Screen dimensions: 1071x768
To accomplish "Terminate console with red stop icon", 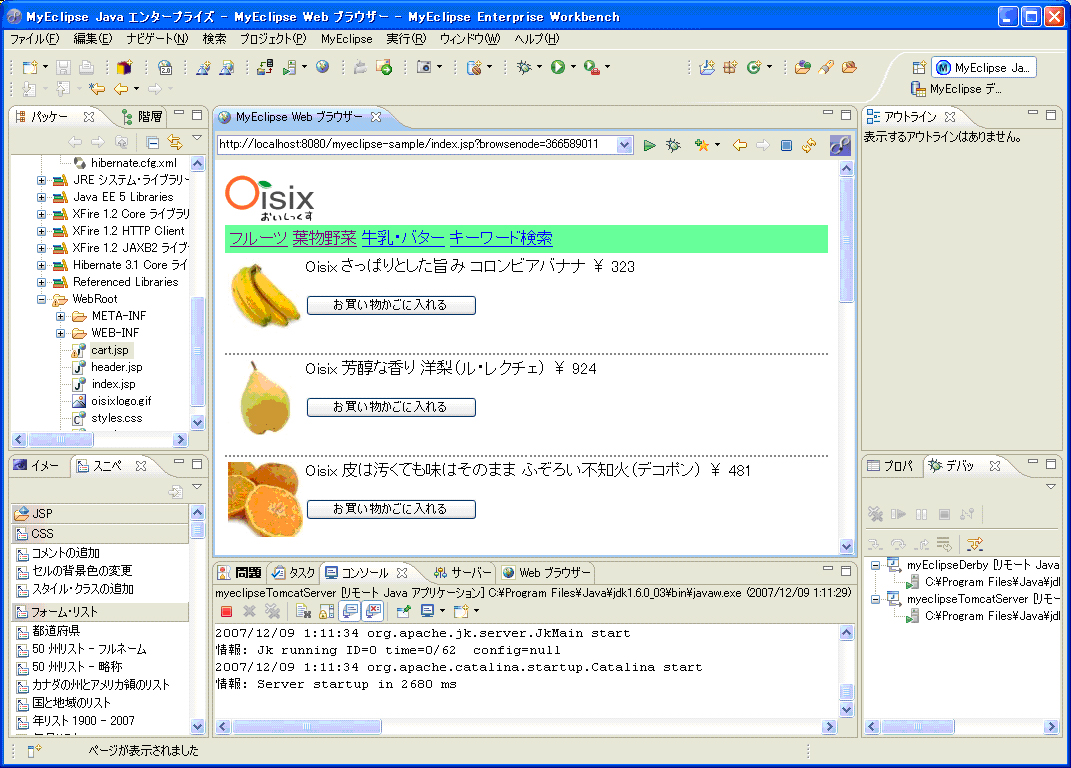I will 227,611.
